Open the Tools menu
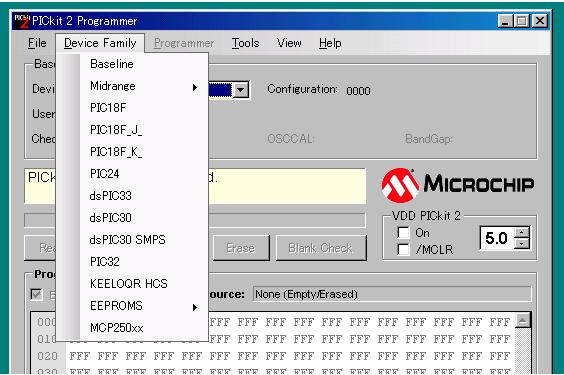This screenshot has height=375, width=564. [x=245, y=43]
